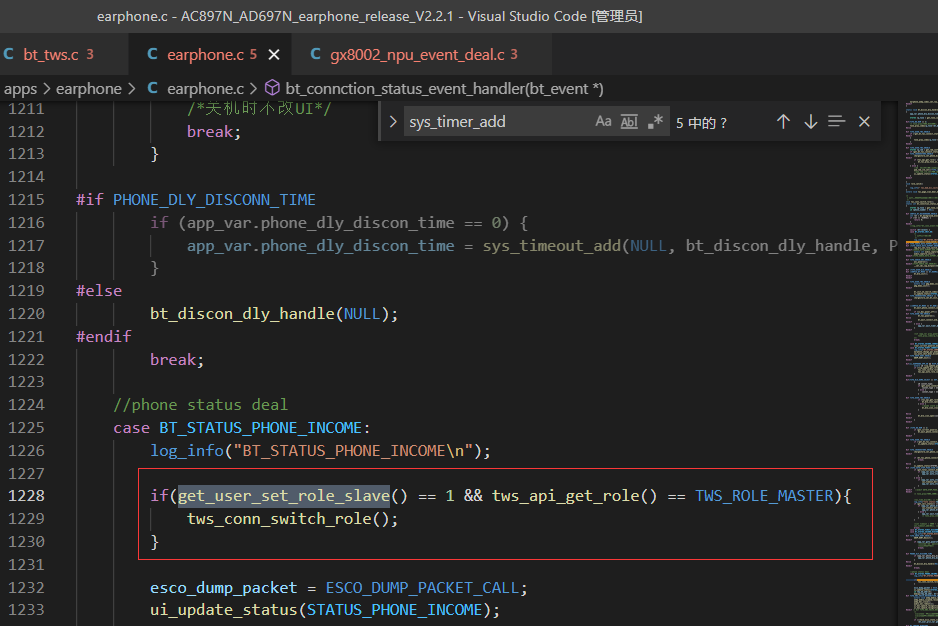Enable regular expression search
This screenshot has width=938, height=626.
click(x=655, y=121)
